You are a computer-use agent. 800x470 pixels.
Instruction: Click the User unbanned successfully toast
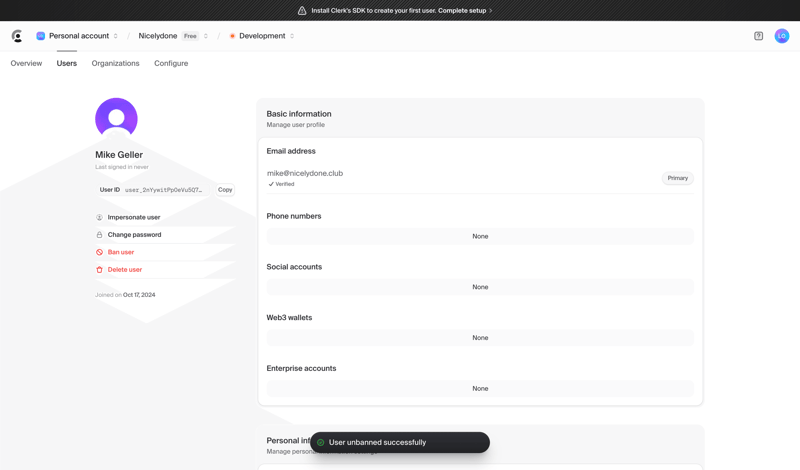(400, 442)
